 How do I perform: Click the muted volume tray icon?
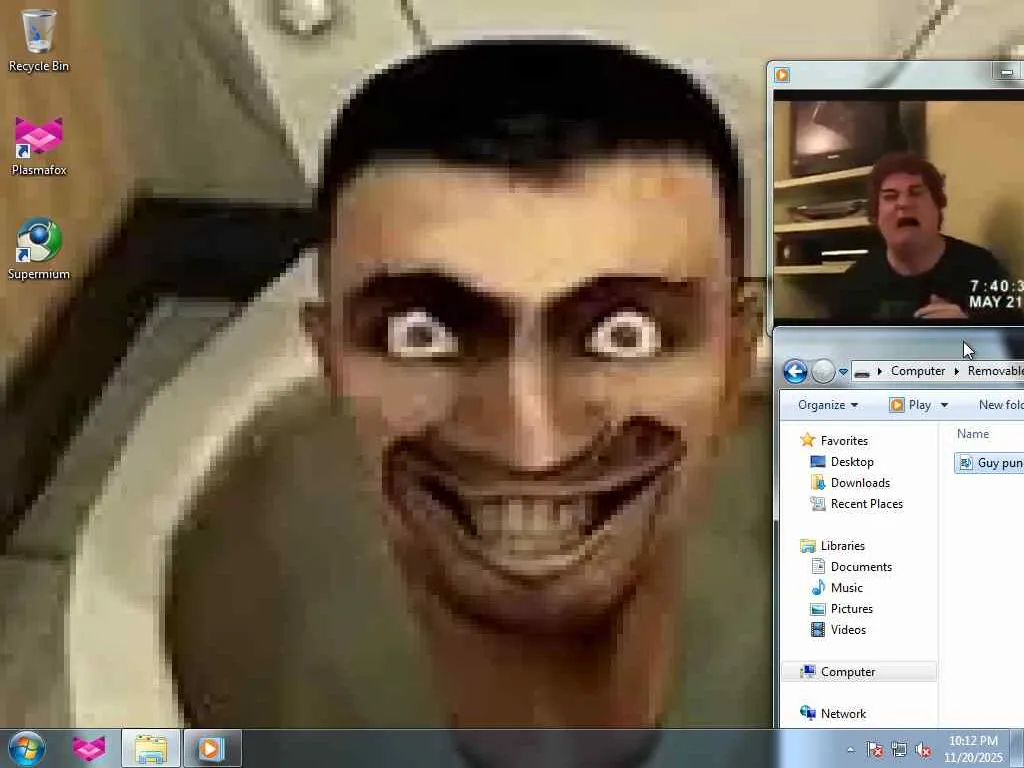point(923,750)
